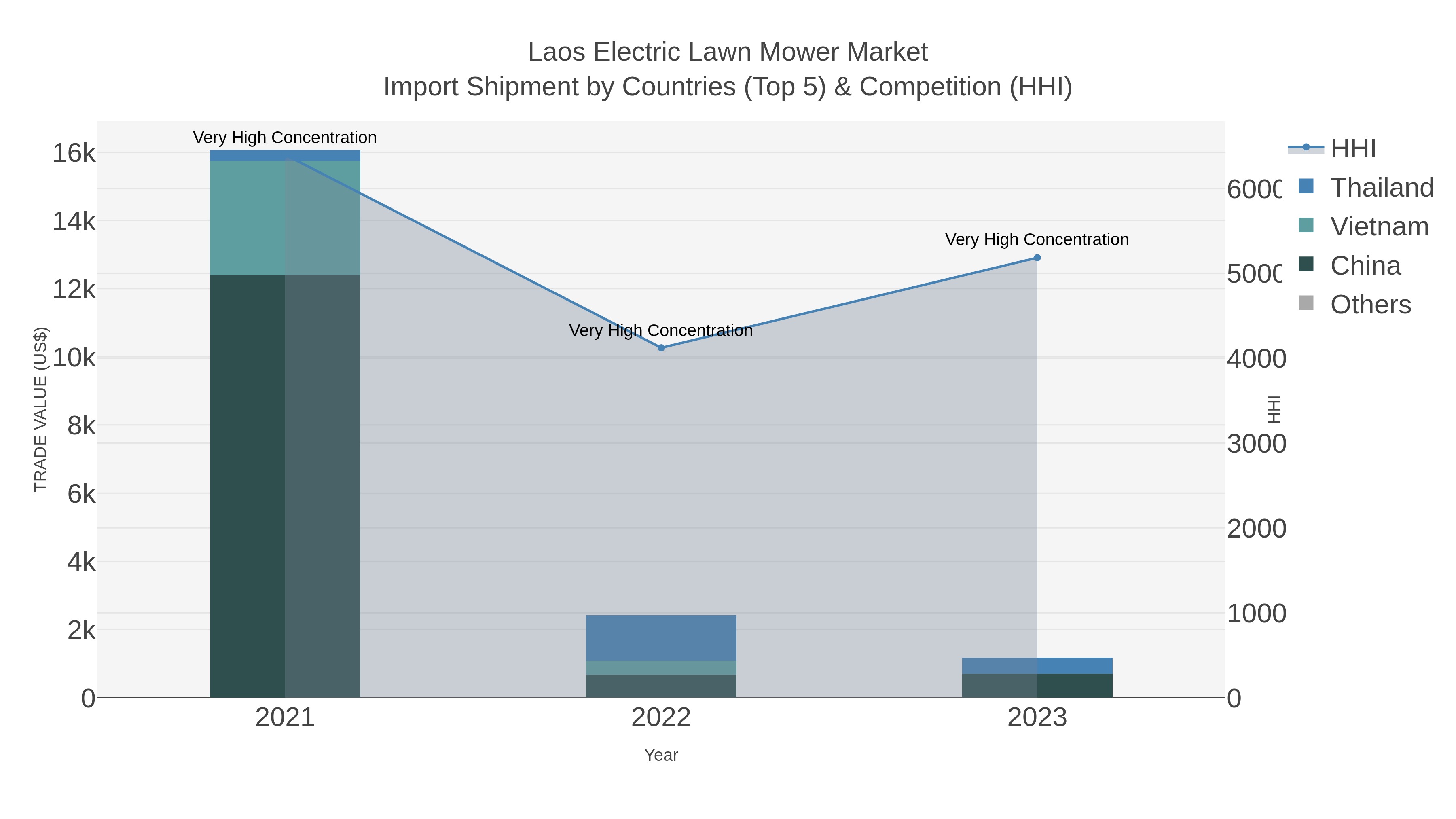Image resolution: width=1456 pixels, height=819 pixels.
Task: Click the 2023 HHI data point
Action: pyautogui.click(x=1037, y=258)
